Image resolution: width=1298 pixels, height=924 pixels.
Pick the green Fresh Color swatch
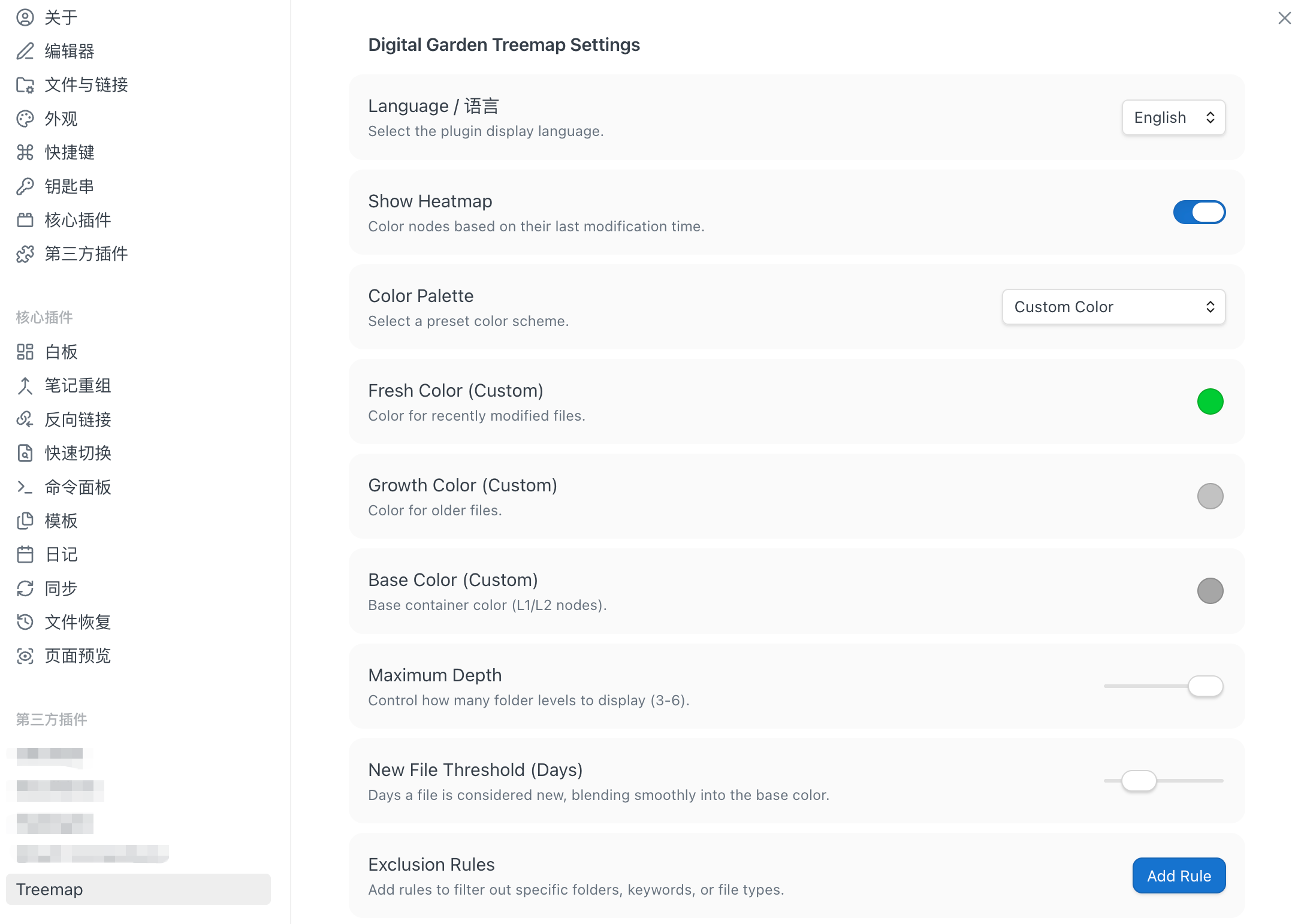[x=1210, y=401]
